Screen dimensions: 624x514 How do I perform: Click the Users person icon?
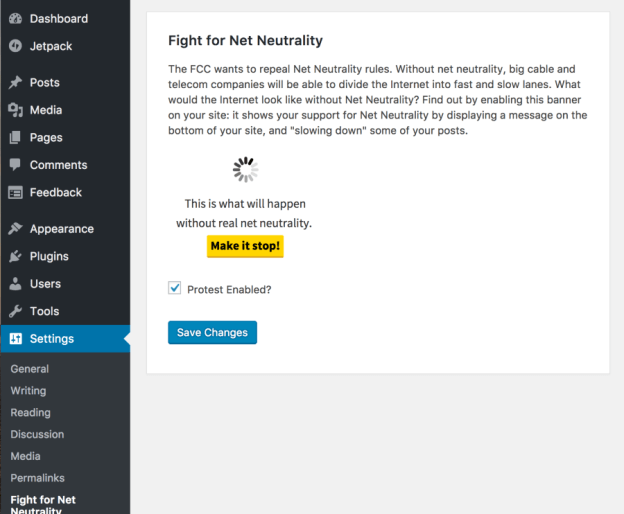click(16, 284)
